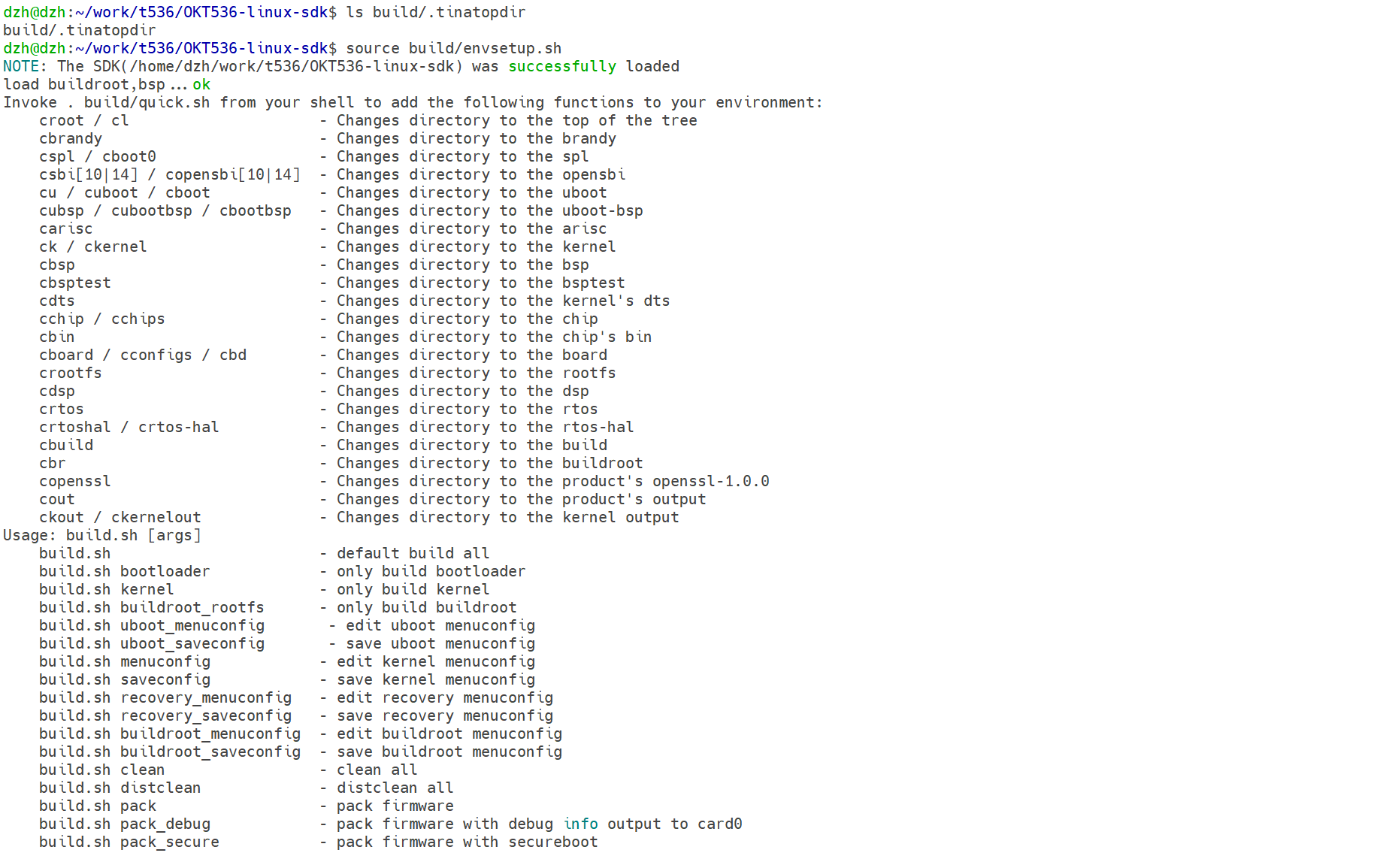Click the 'crootfs' function name
Screen dimensions: 1389x868
[71, 373]
